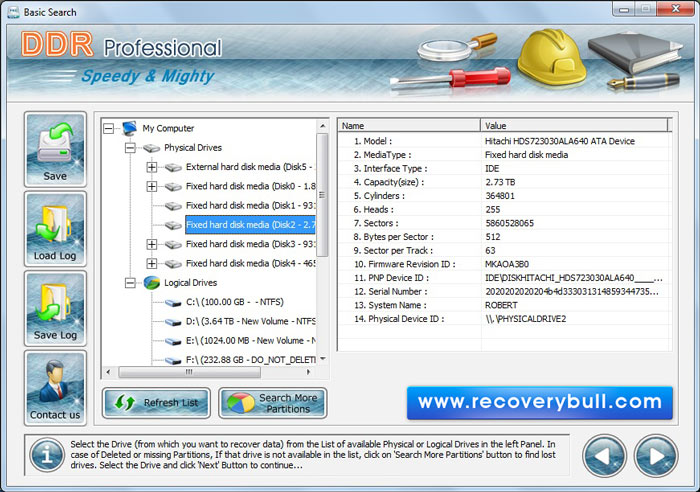
Task: Open the Contact us button
Action: click(55, 388)
